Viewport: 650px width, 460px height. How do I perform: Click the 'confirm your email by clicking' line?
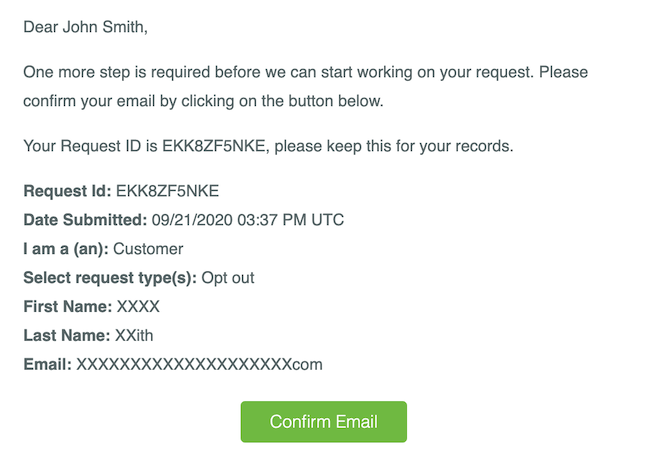click(203, 101)
